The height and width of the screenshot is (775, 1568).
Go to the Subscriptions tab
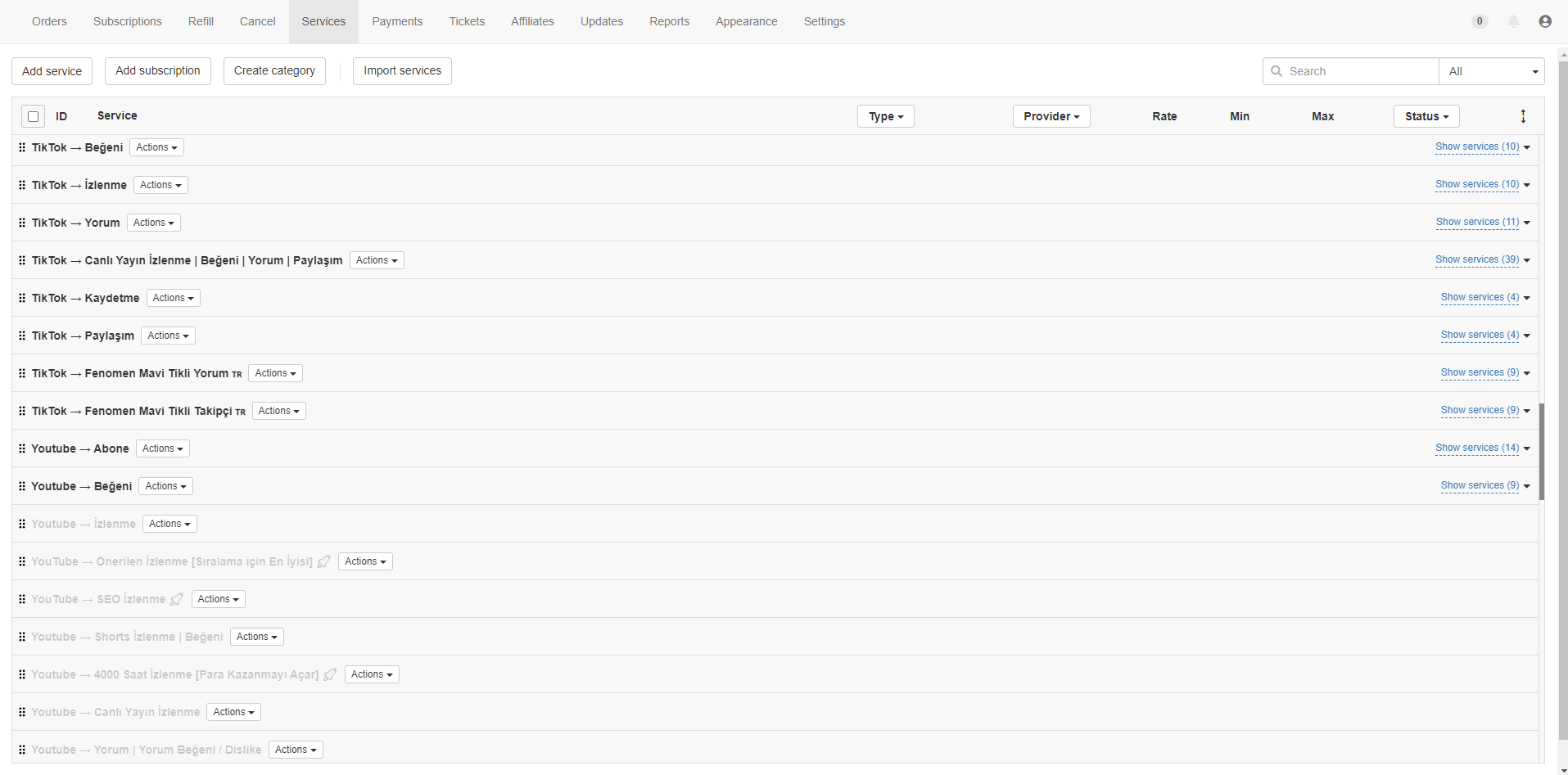point(127,21)
